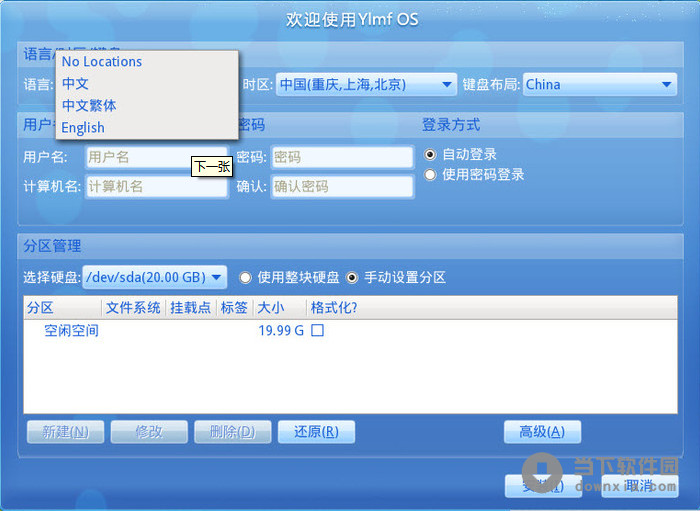The width and height of the screenshot is (700, 511).
Task: Select 使用密码登录 password login option
Action: (431, 175)
